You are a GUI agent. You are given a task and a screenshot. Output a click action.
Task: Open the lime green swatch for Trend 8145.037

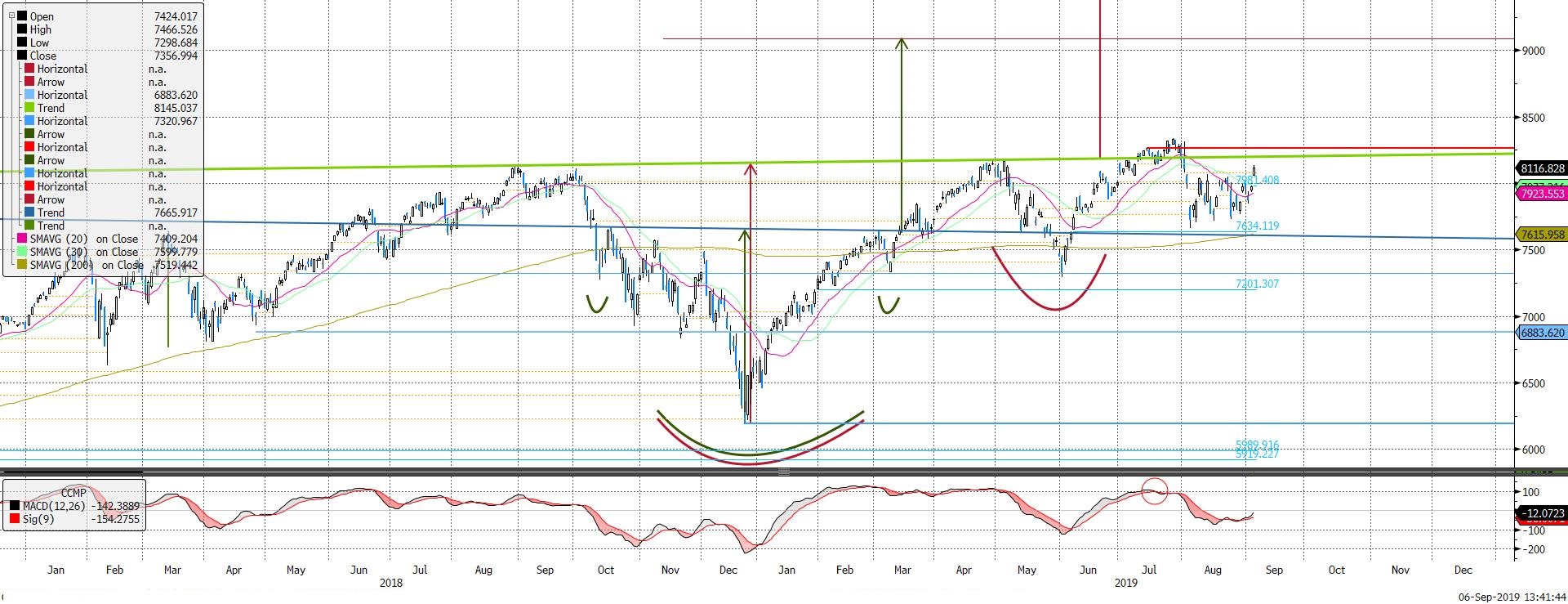pos(29,108)
